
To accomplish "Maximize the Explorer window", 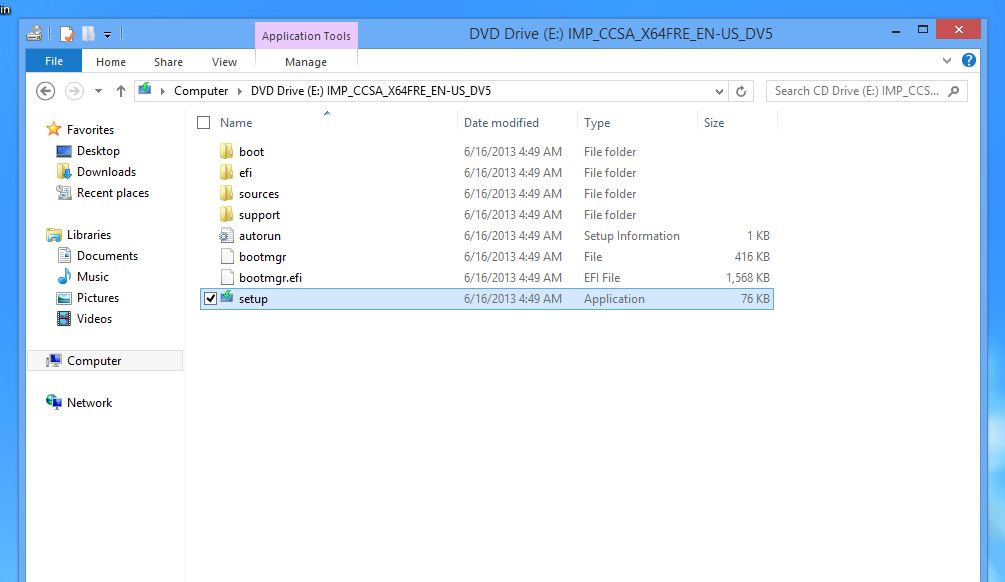I will pyautogui.click(x=923, y=29).
